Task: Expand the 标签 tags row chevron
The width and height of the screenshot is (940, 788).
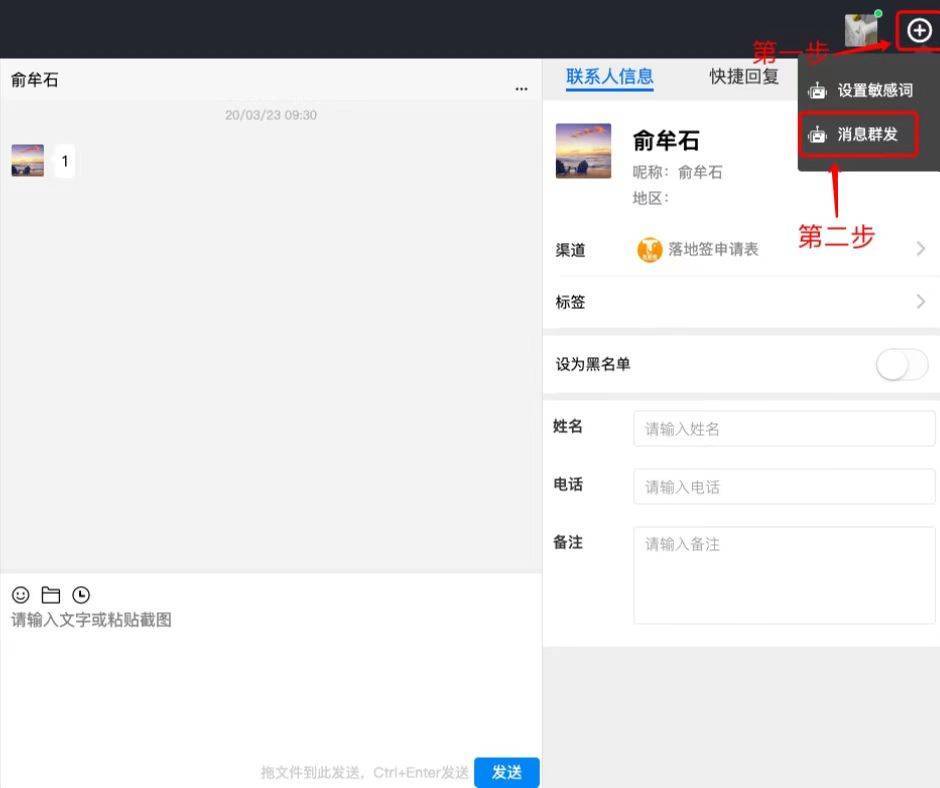Action: pyautogui.click(x=920, y=301)
